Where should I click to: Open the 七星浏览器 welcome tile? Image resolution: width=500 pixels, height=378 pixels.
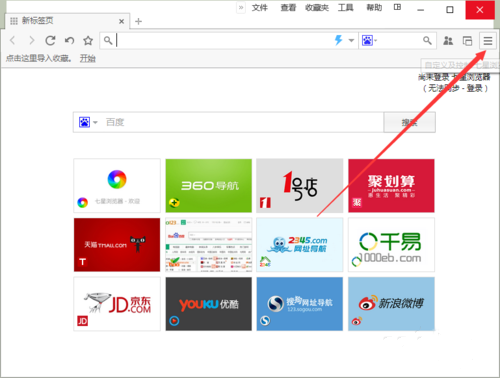[117, 186]
